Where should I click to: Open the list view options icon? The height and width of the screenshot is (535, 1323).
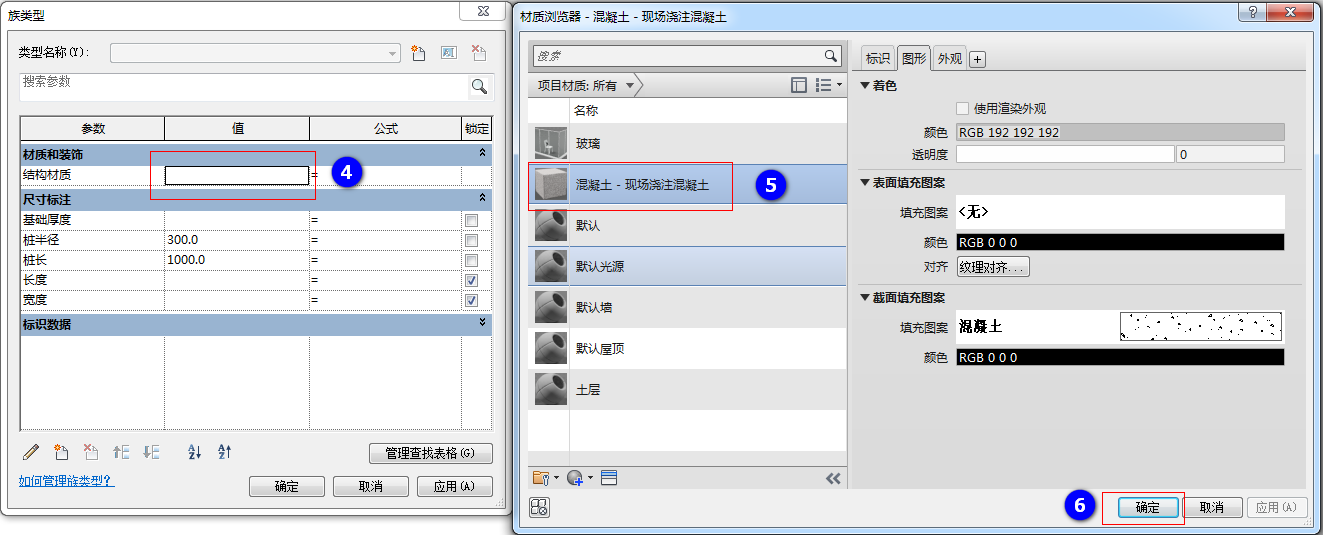[828, 86]
